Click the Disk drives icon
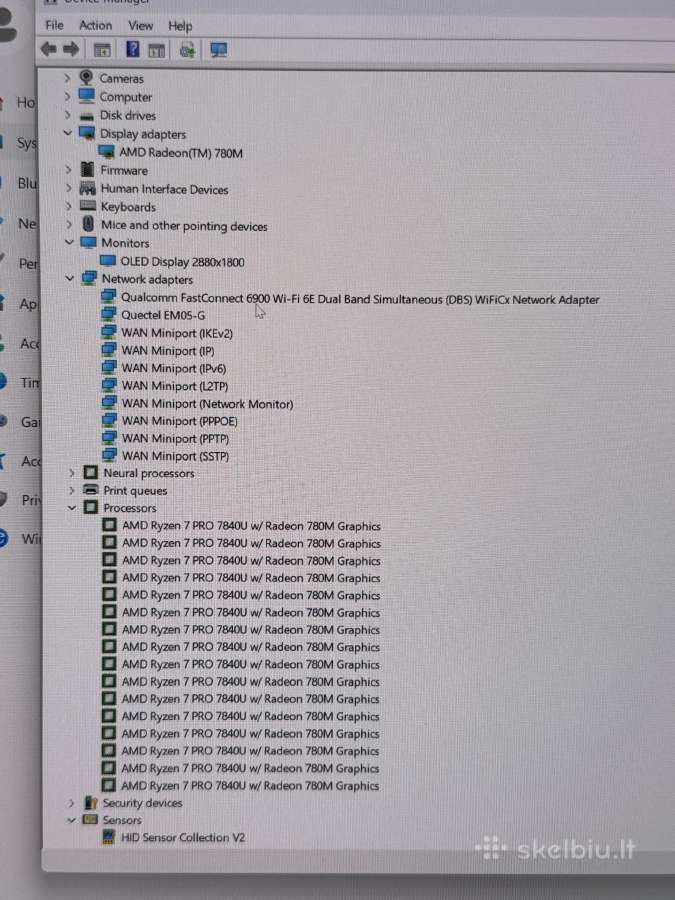 (x=87, y=115)
